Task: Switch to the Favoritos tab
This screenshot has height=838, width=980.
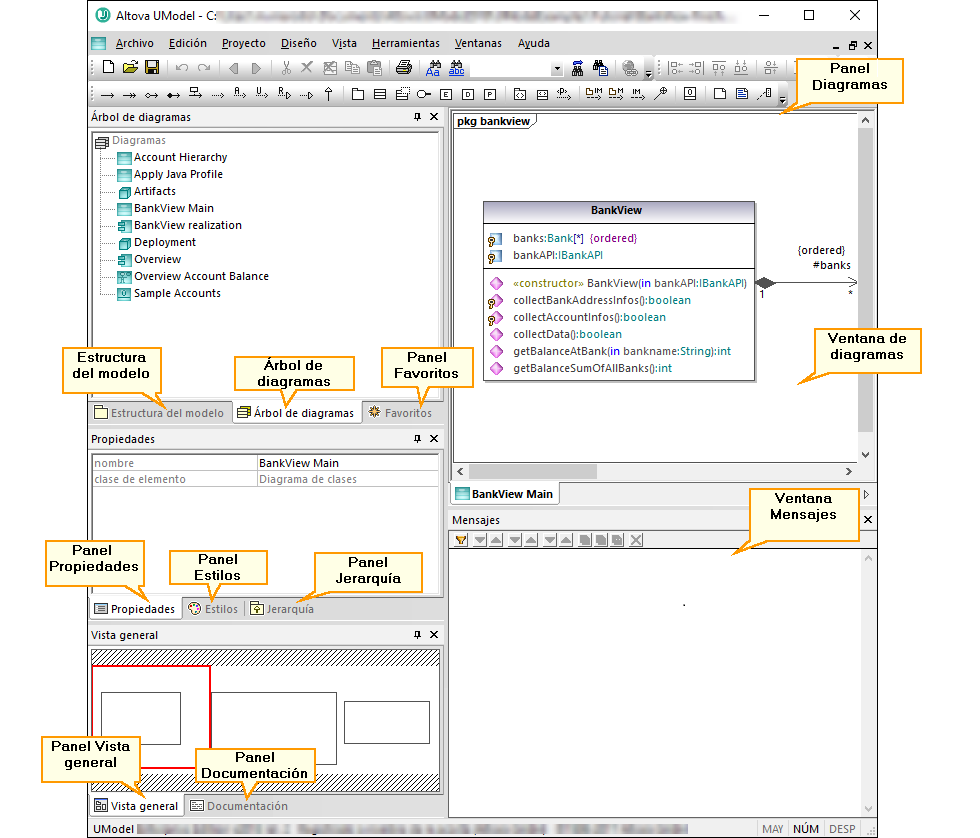Action: tap(401, 413)
